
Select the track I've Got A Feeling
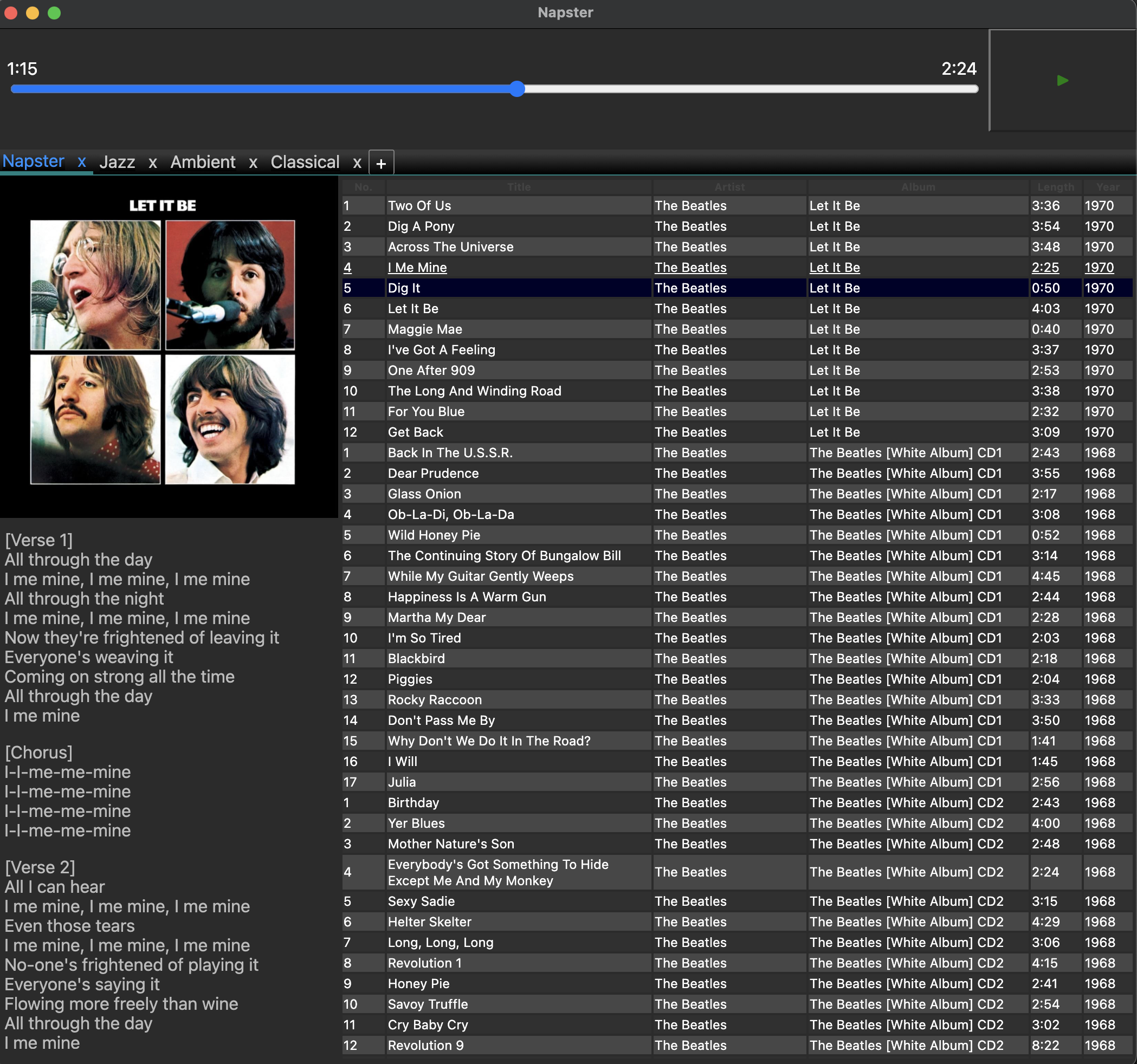(x=737, y=350)
